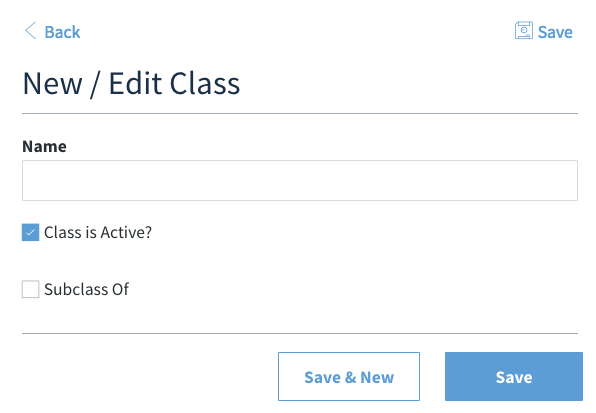Click the word 'Edit' in the heading
This screenshot has width=596, height=413.
[x=136, y=84]
